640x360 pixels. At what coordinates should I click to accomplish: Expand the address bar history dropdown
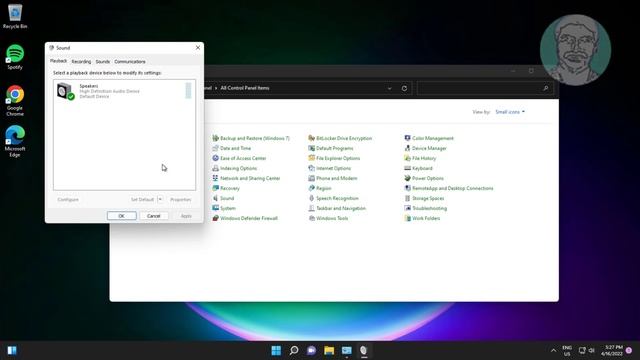(x=389, y=88)
